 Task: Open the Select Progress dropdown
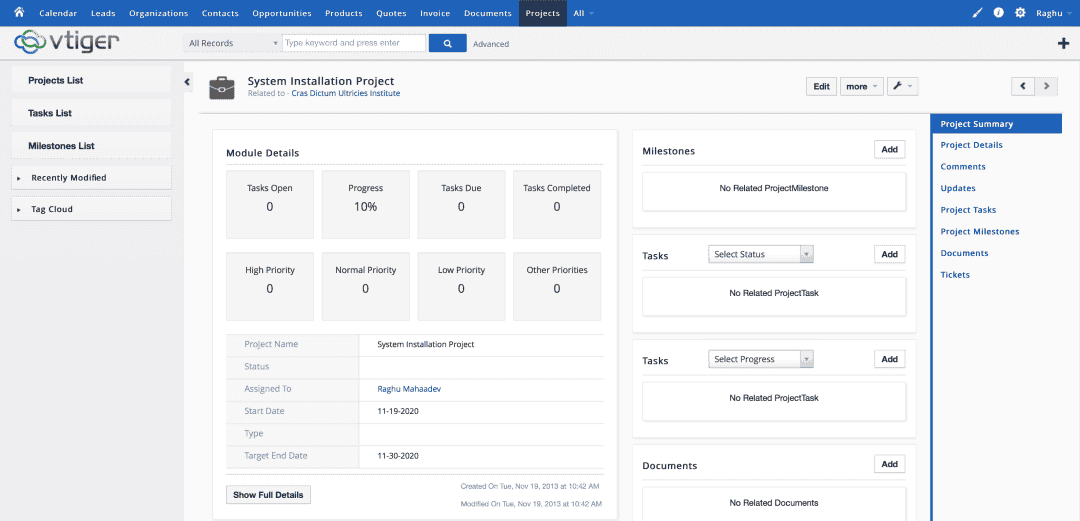coord(760,359)
